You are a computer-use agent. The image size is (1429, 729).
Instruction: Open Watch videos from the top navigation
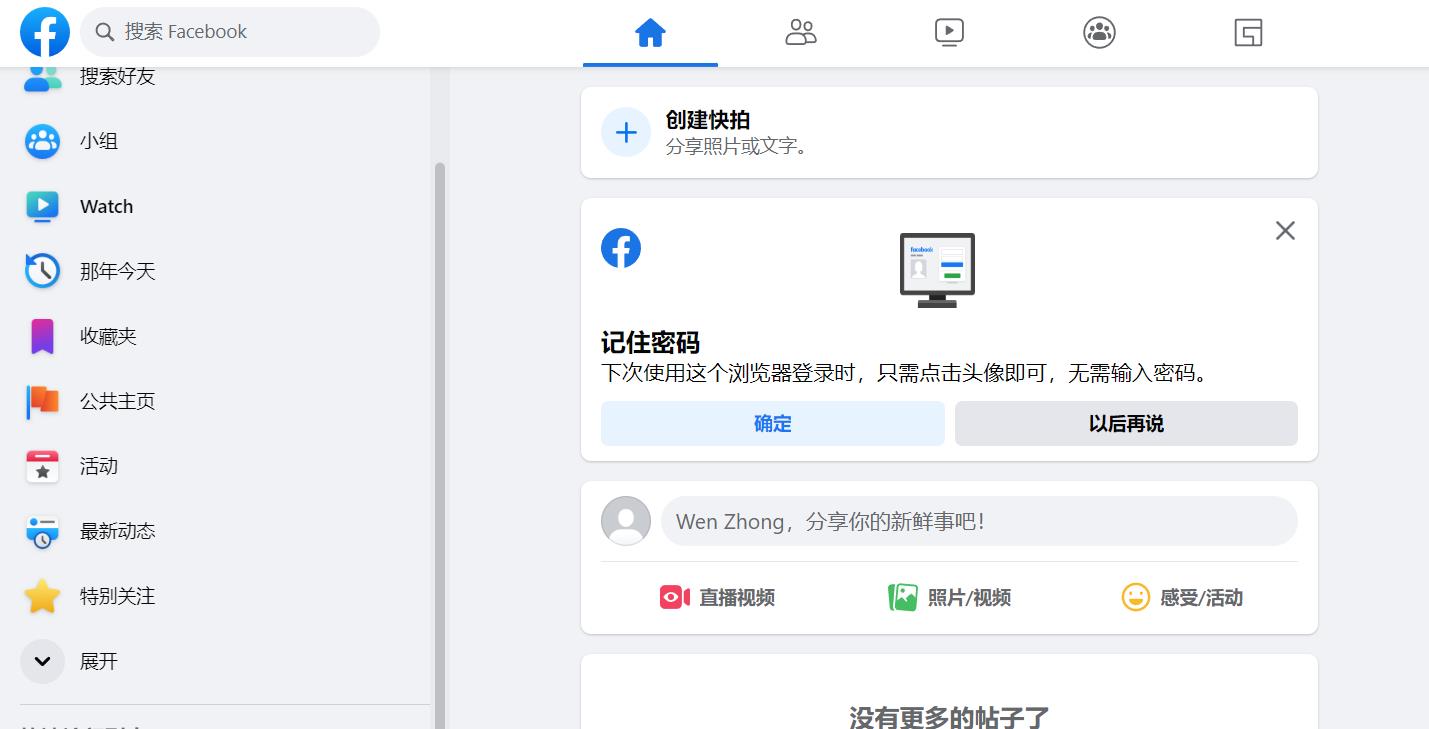948,31
